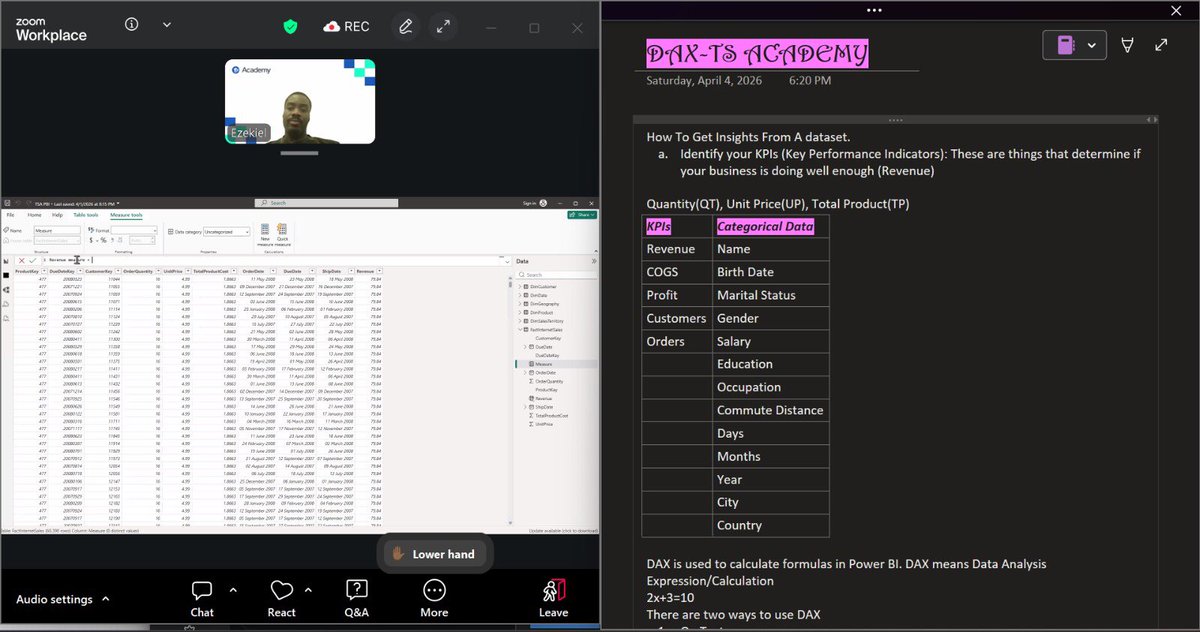Expand the formula bar chevron

click(x=507, y=262)
